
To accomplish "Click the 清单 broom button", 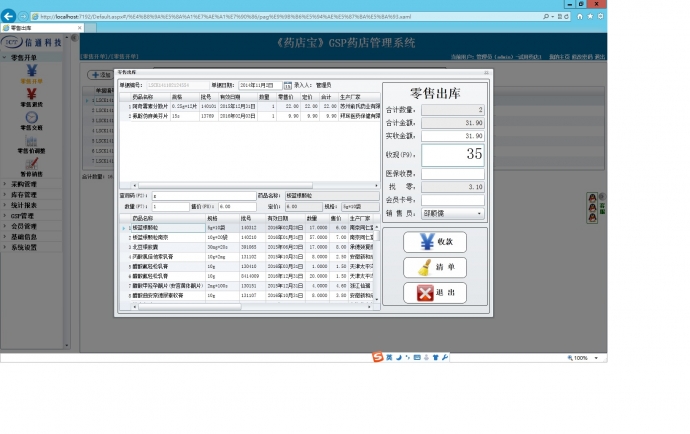I will click(435, 267).
